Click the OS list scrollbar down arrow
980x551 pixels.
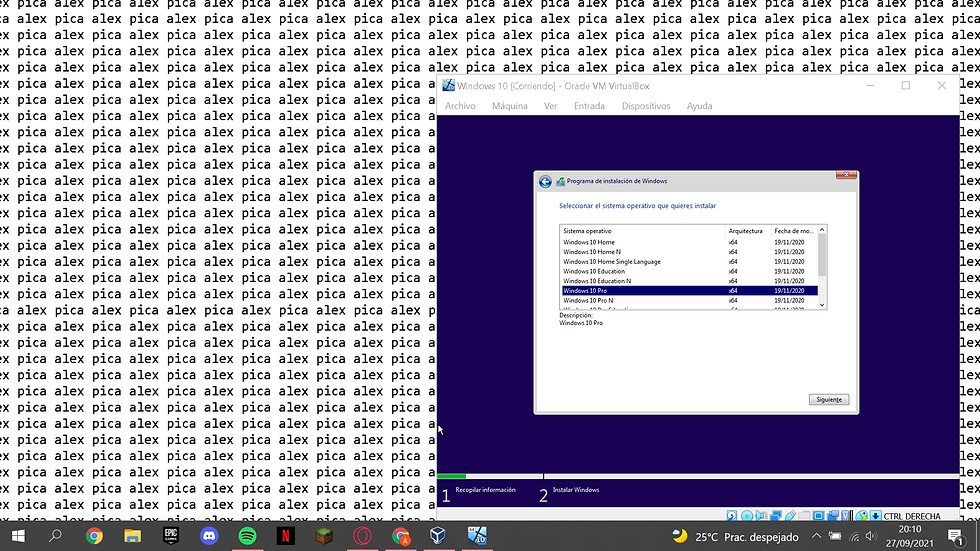pos(822,305)
